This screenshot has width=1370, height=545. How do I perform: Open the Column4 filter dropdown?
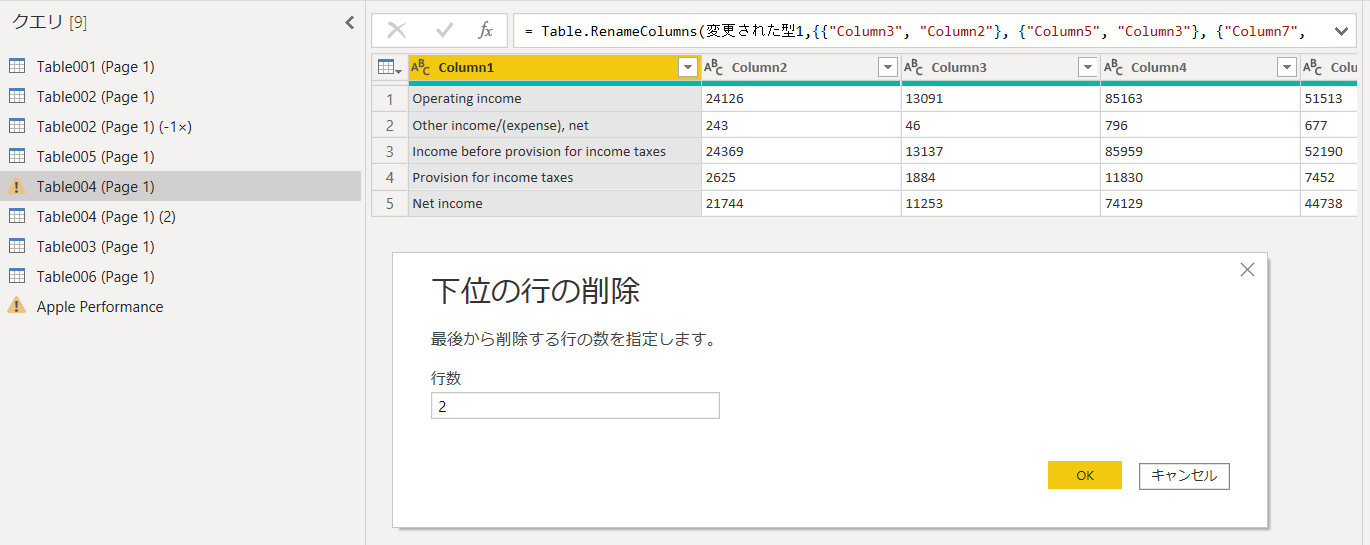[1287, 67]
